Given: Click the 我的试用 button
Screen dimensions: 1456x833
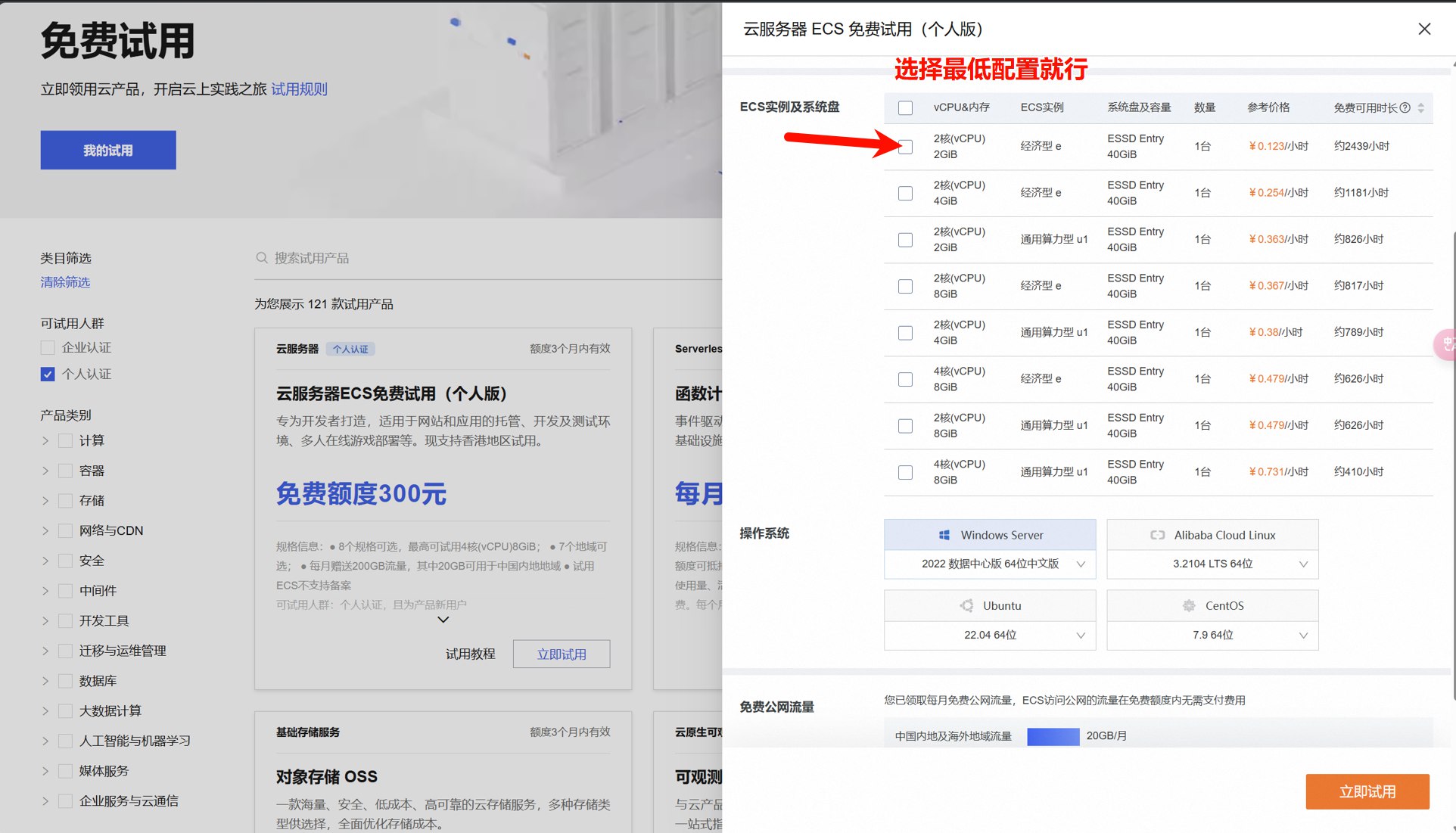Looking at the screenshot, I should 108,150.
